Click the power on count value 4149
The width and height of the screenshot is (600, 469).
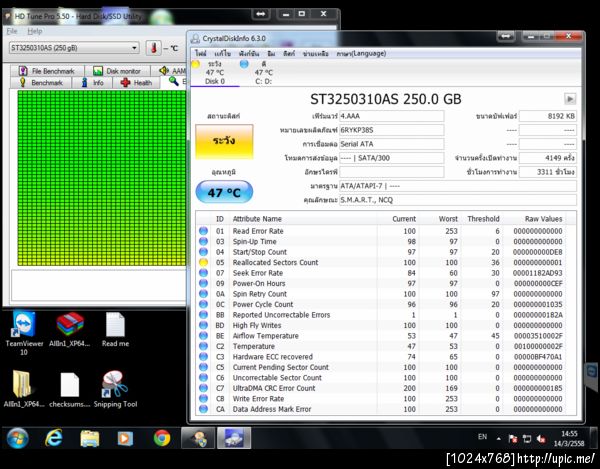[x=548, y=158]
